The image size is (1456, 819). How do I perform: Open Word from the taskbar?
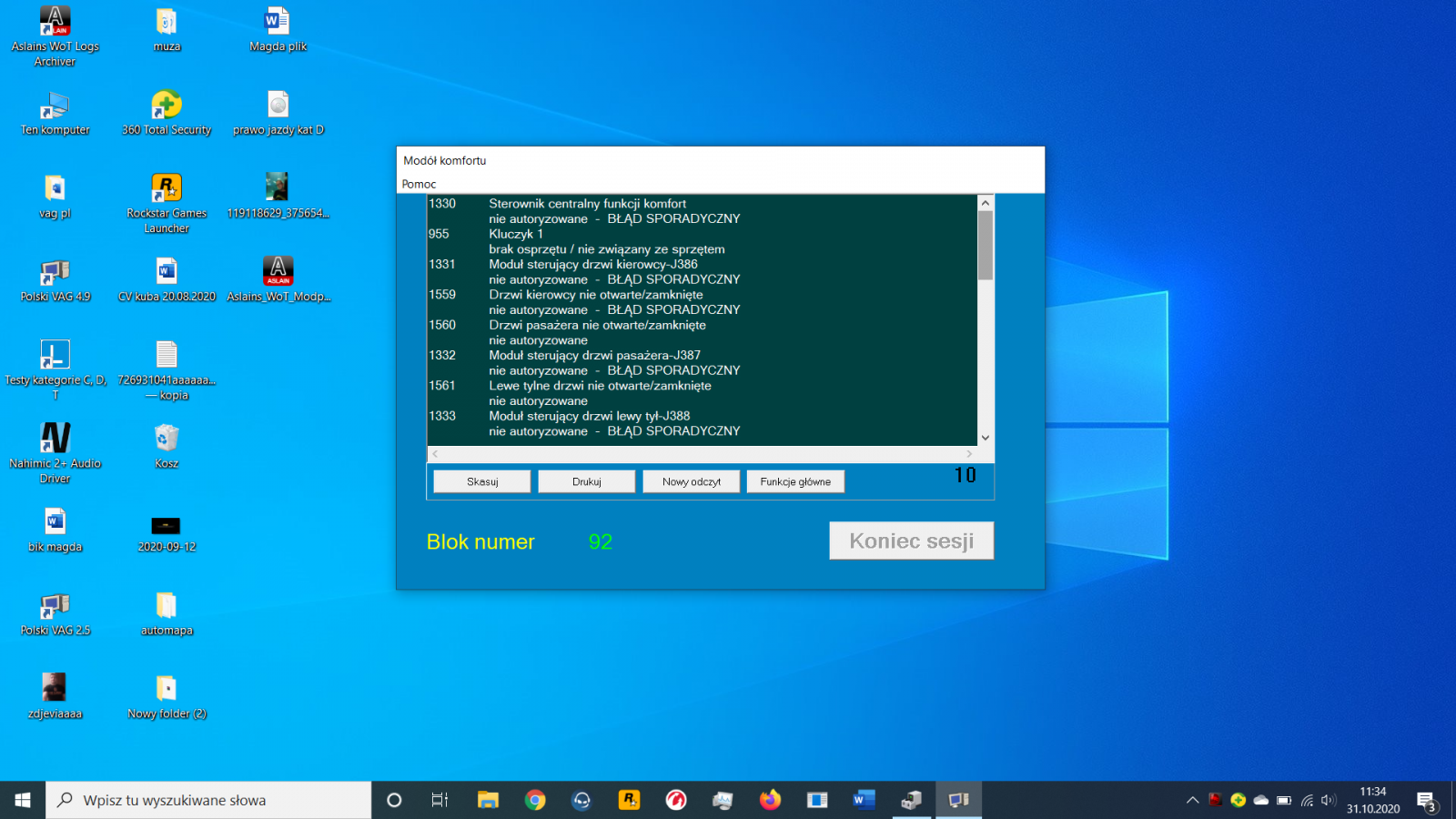[x=864, y=800]
